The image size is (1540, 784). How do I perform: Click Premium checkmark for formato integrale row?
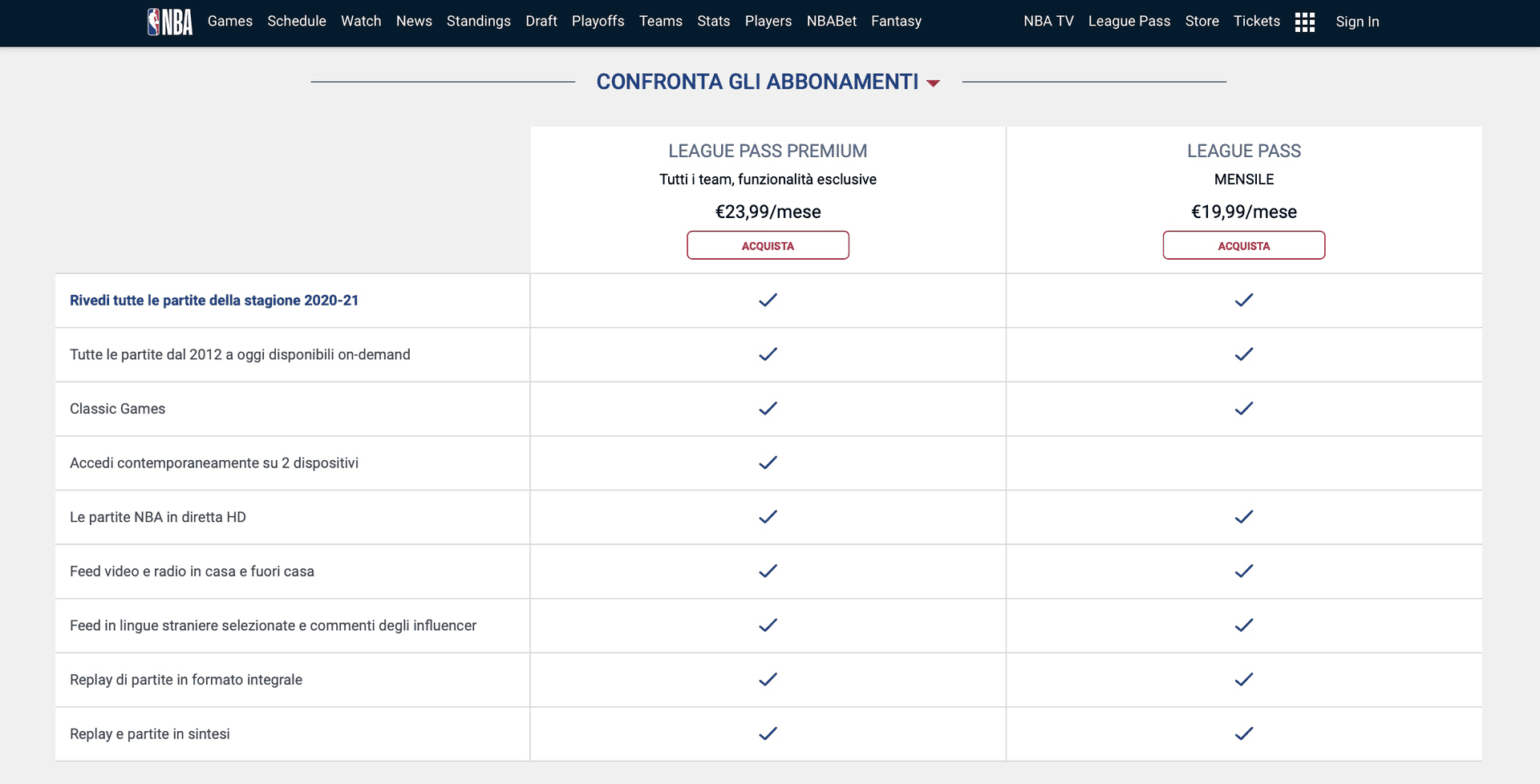[768, 680]
